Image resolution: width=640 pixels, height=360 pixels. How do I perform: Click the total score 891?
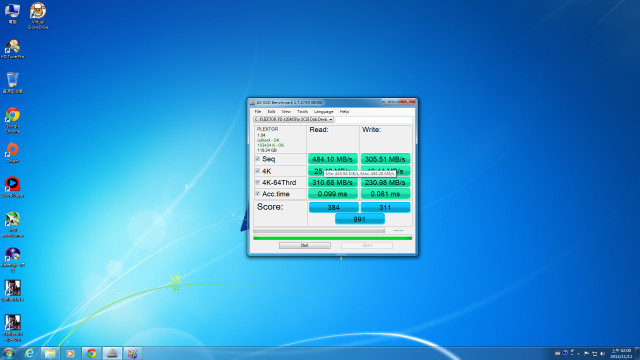pyautogui.click(x=360, y=219)
